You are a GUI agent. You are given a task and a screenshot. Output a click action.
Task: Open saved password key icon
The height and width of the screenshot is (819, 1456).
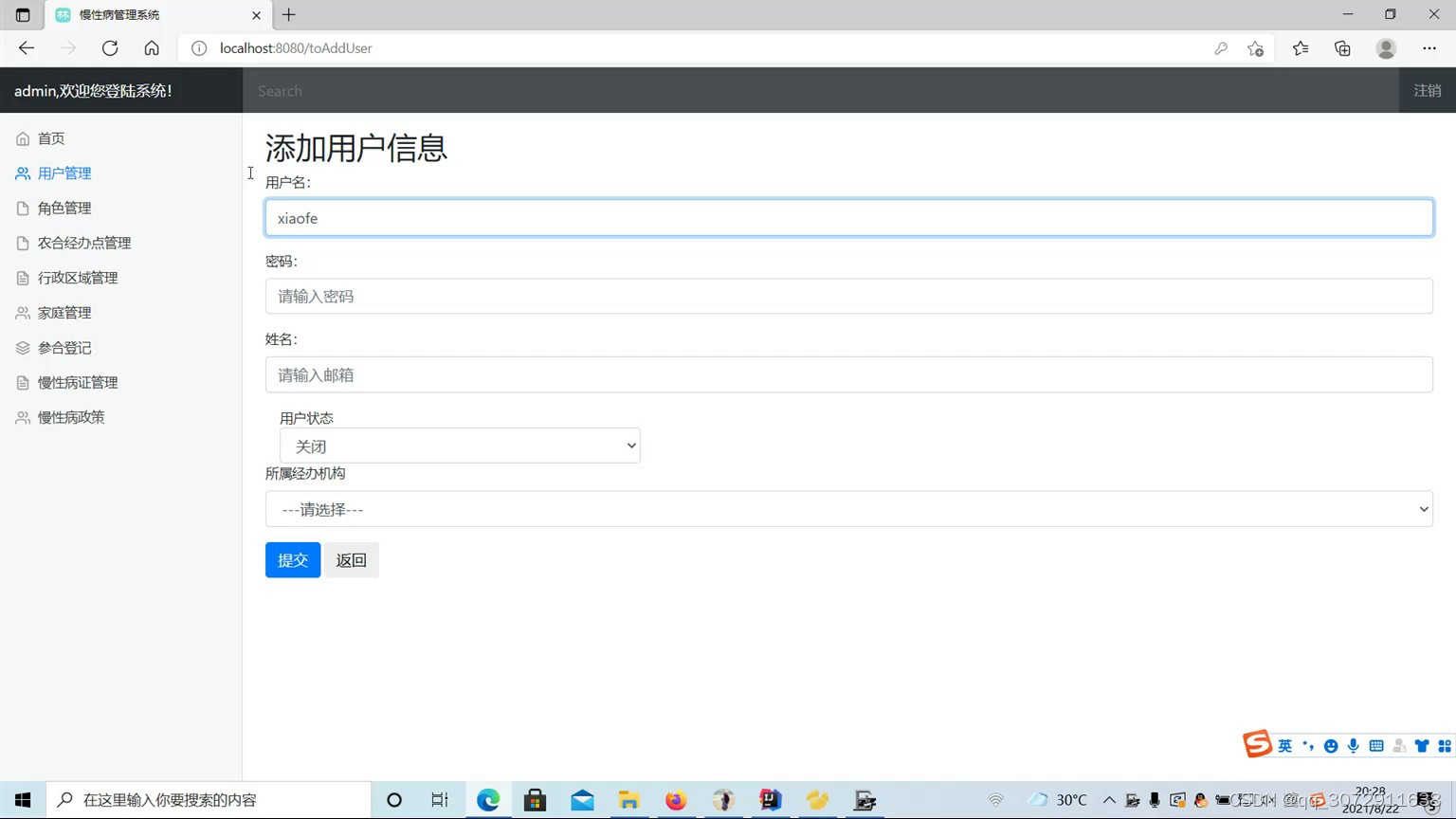[1221, 48]
